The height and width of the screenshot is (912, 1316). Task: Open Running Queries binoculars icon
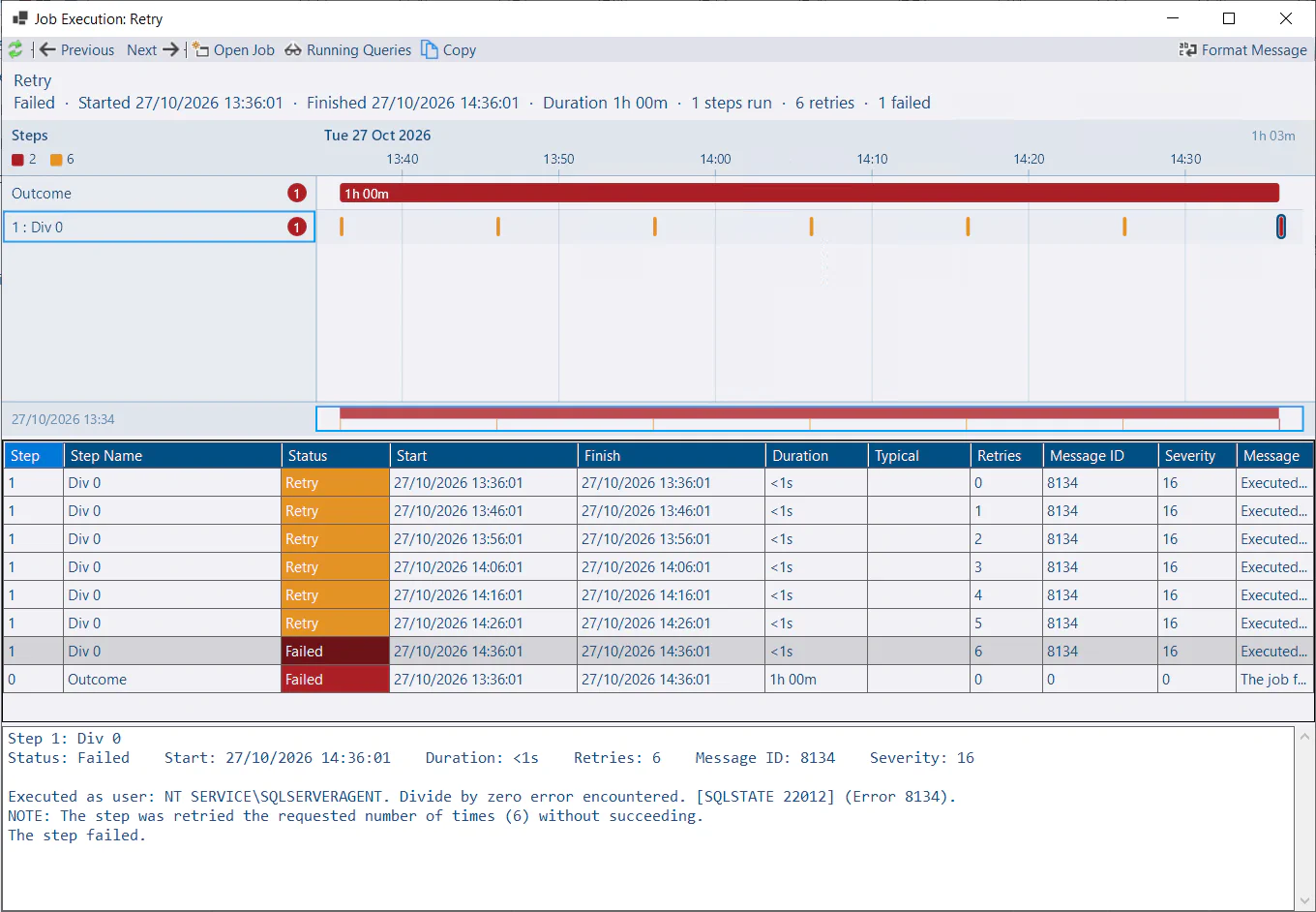293,50
